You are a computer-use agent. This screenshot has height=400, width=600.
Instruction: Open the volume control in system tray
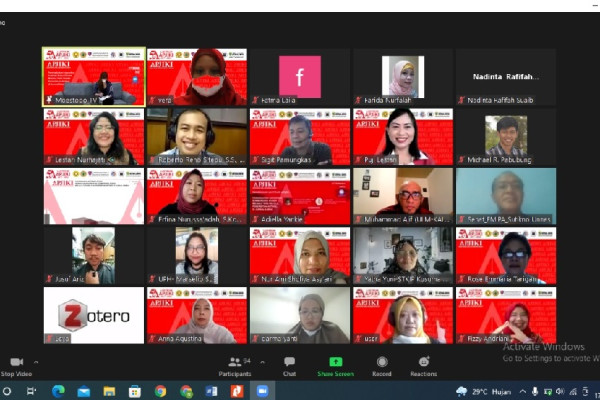[x=560, y=392]
